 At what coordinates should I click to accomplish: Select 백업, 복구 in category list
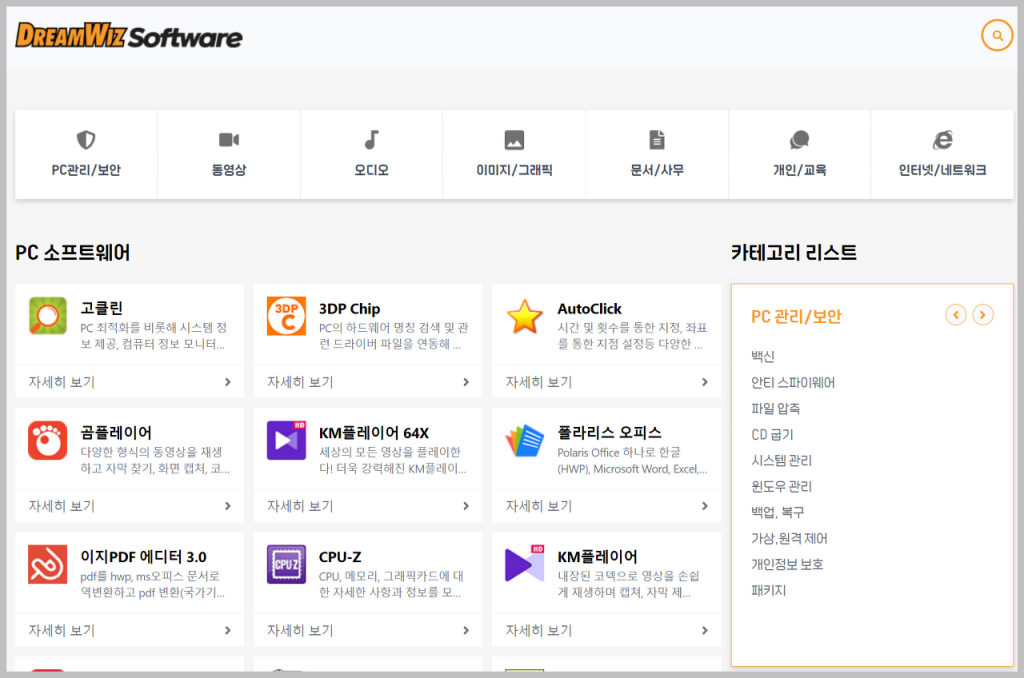(777, 512)
